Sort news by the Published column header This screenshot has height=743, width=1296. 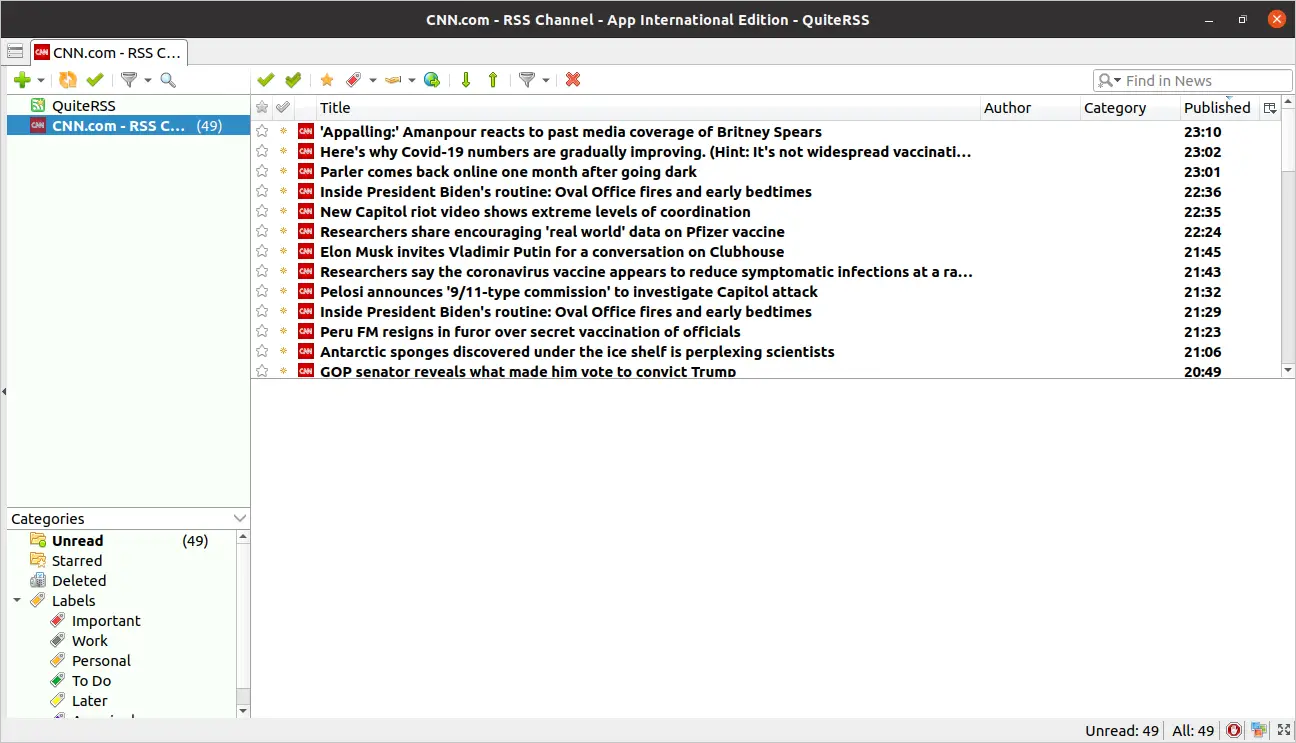click(x=1219, y=108)
